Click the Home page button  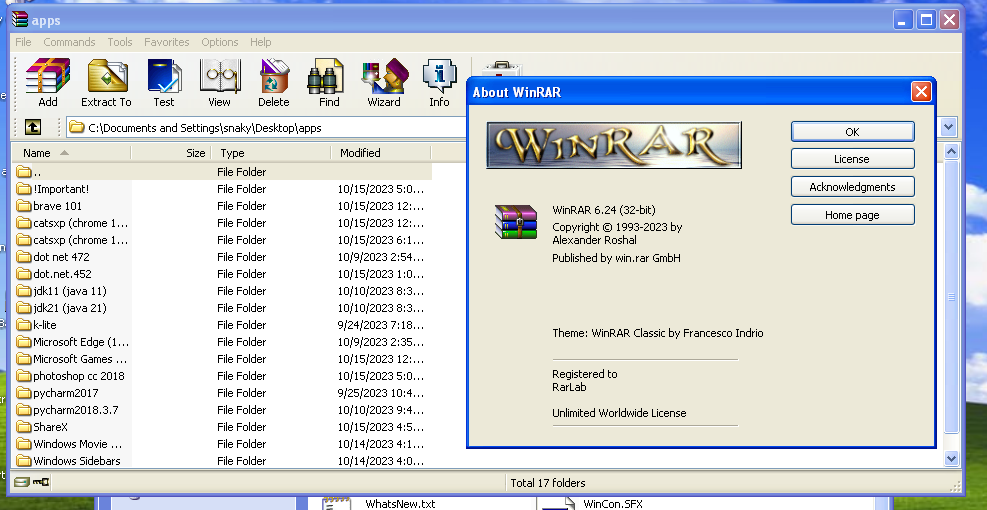click(852, 215)
